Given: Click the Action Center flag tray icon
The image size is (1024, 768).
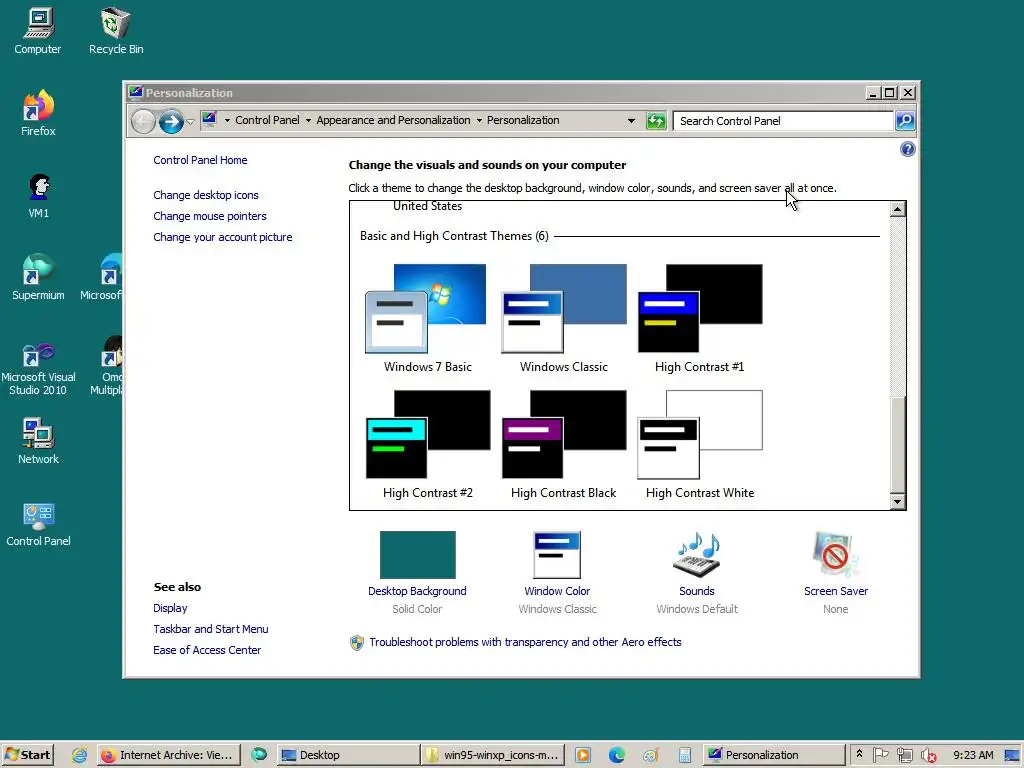Looking at the screenshot, I should (x=880, y=755).
